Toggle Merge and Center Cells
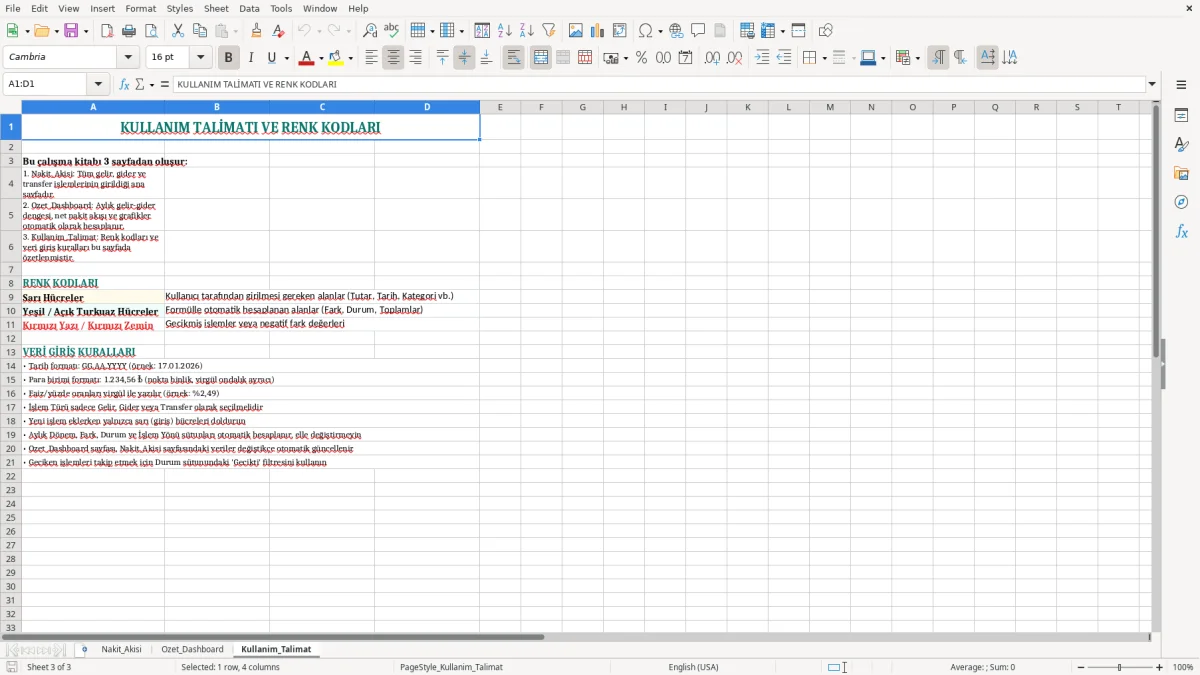 coord(540,58)
